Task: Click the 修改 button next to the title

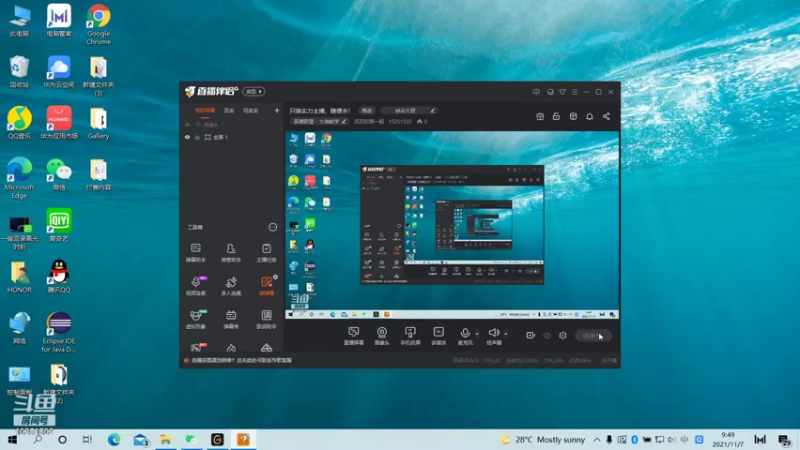Action: pos(367,110)
